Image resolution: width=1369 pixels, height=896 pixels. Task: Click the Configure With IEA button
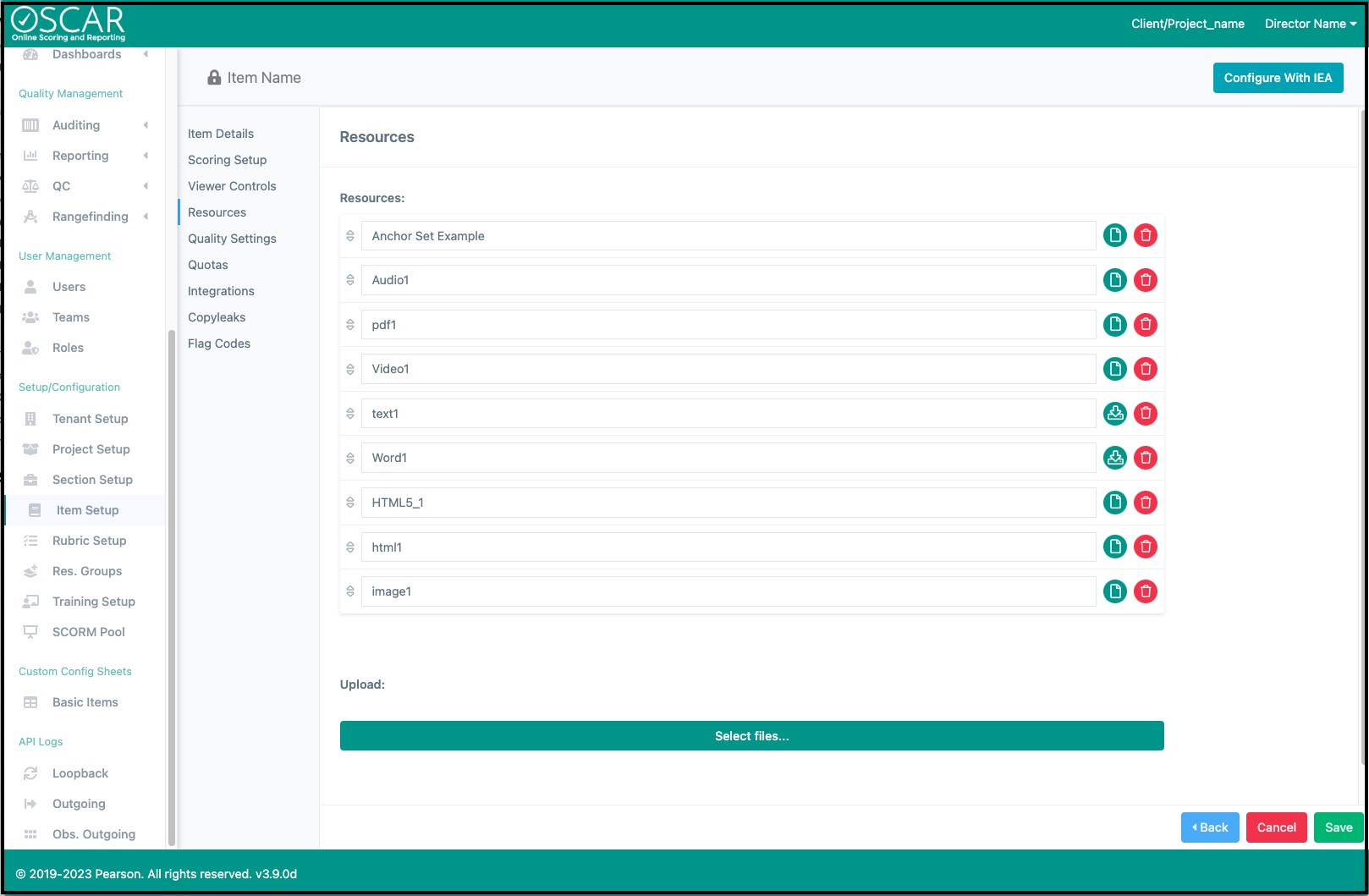click(x=1278, y=78)
